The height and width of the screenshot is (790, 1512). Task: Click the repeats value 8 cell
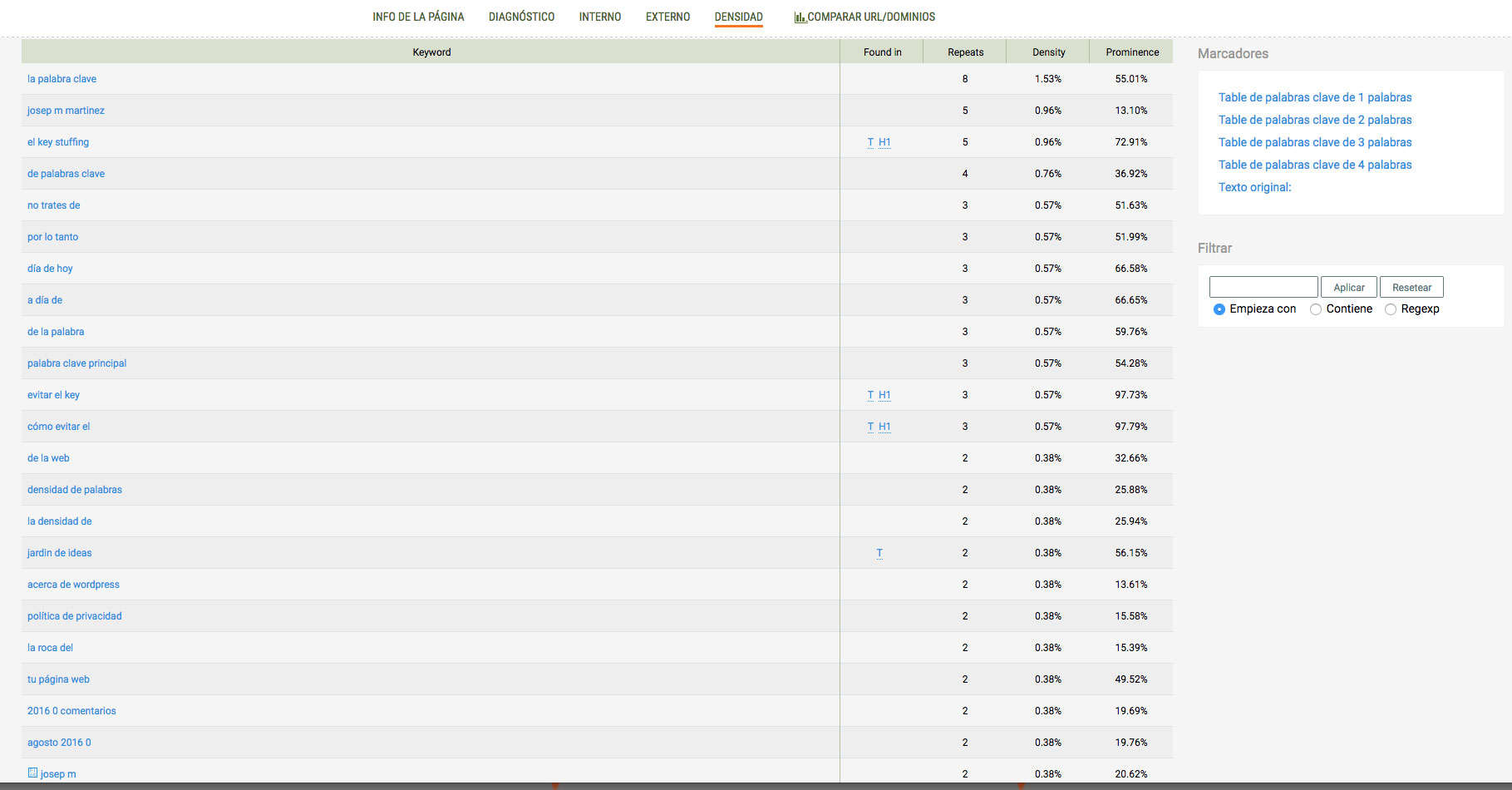(x=965, y=79)
